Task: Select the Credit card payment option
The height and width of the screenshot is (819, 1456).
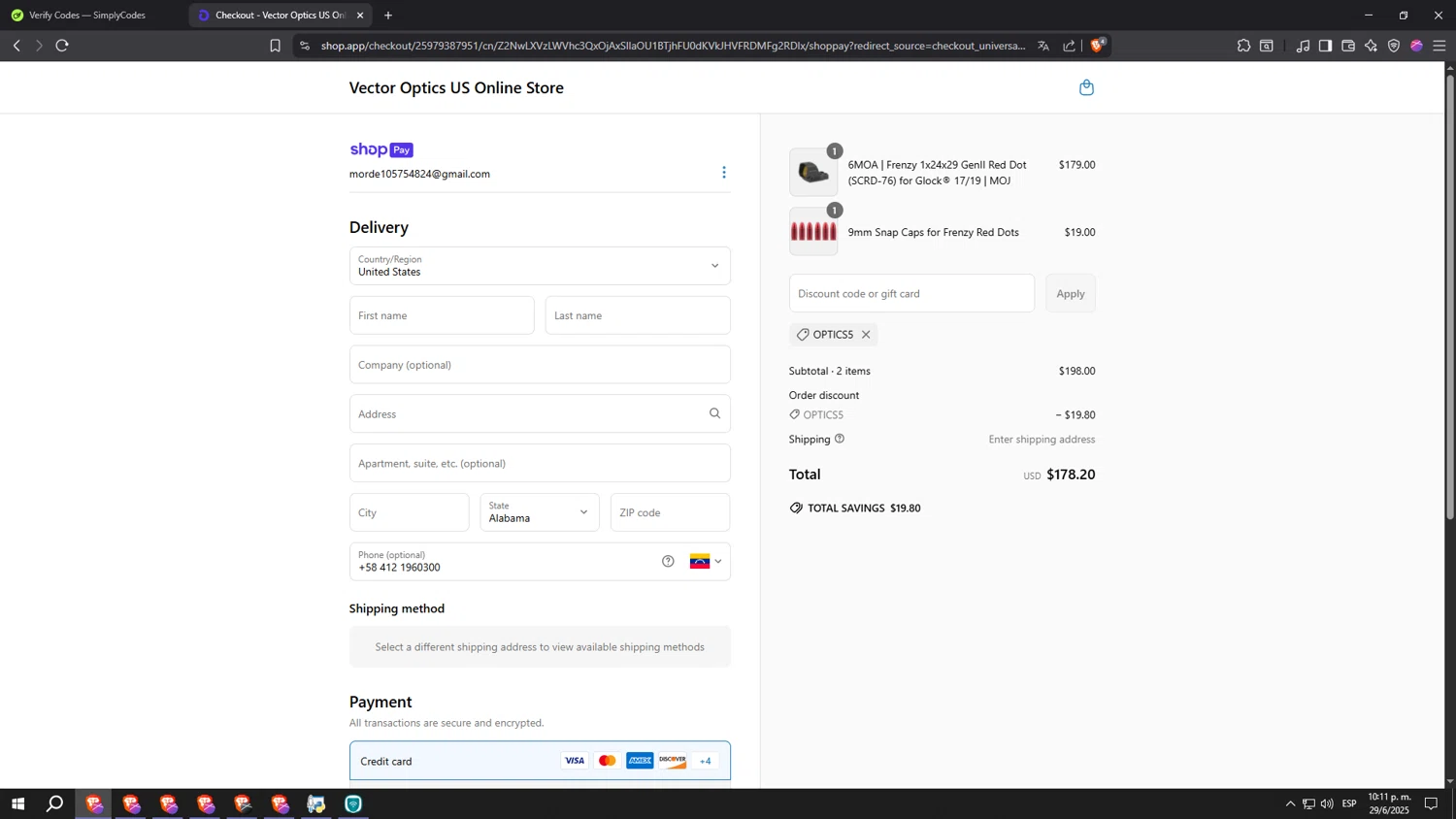Action: click(540, 761)
